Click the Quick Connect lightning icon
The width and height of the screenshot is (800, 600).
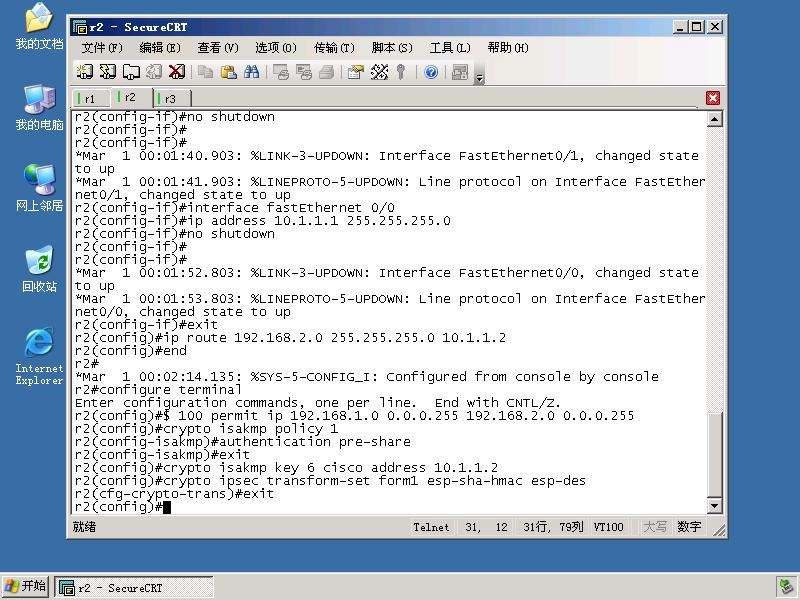[x=108, y=72]
